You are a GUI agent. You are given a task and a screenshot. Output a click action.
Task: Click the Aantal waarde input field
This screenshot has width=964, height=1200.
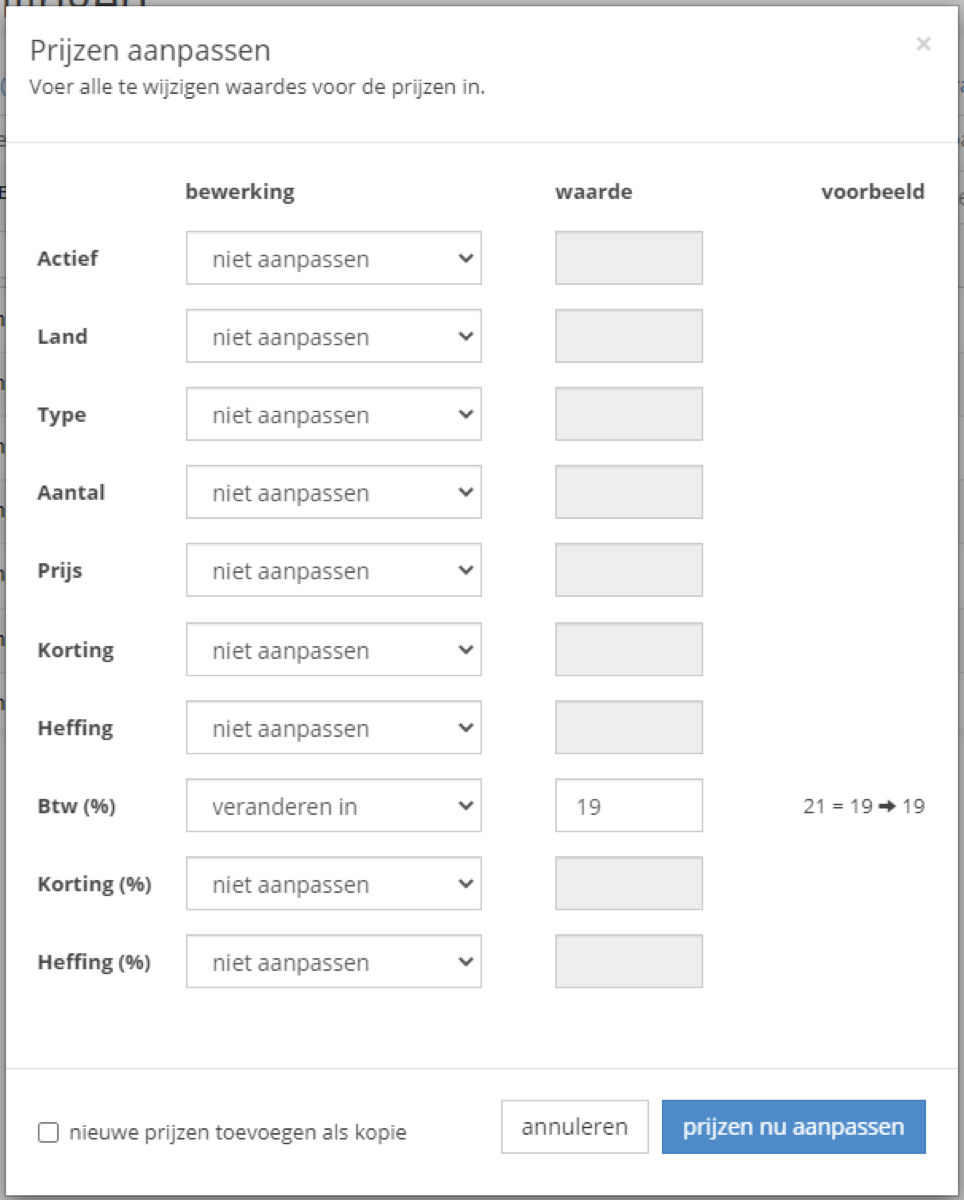(629, 492)
